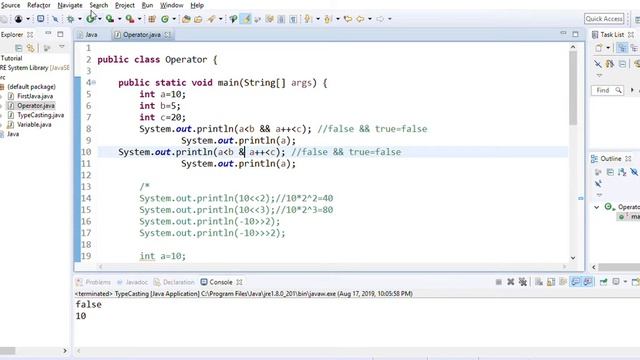
Task: Click the Debug bug icon in toolbar
Action: [71, 19]
